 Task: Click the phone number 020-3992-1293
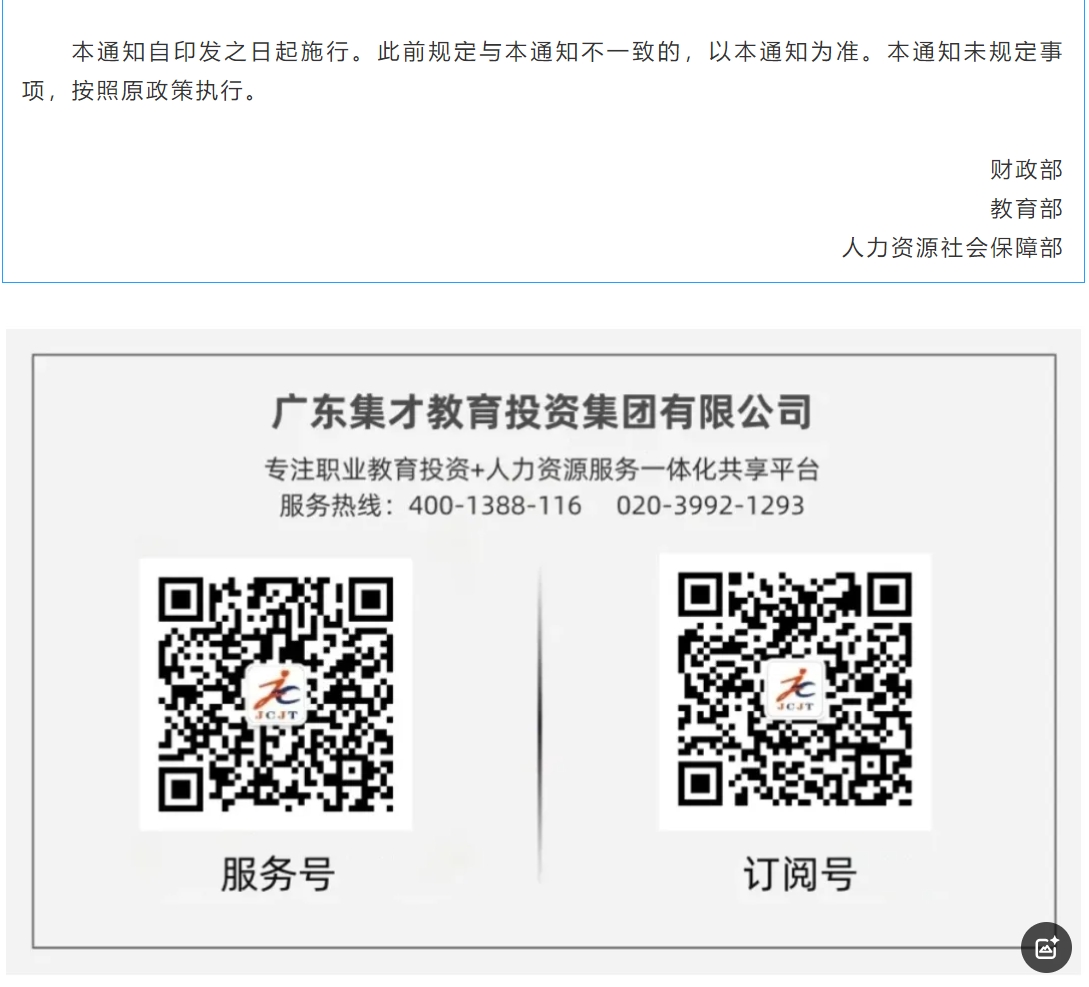tap(710, 506)
